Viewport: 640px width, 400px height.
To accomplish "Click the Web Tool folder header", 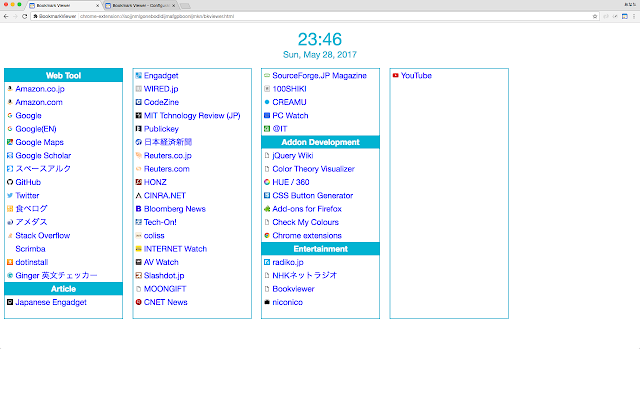I will pyautogui.click(x=63, y=75).
